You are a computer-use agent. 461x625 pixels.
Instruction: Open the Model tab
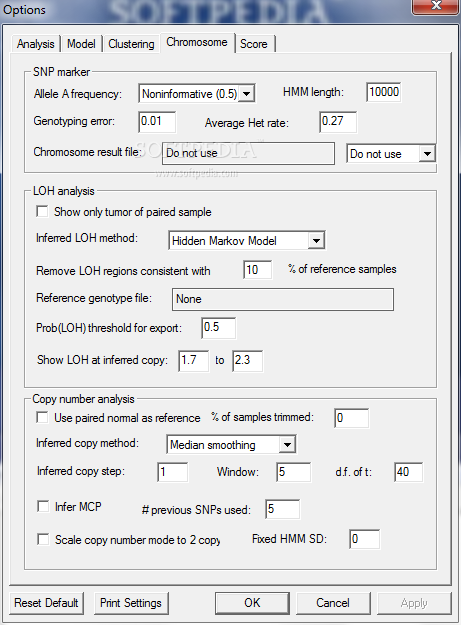81,43
